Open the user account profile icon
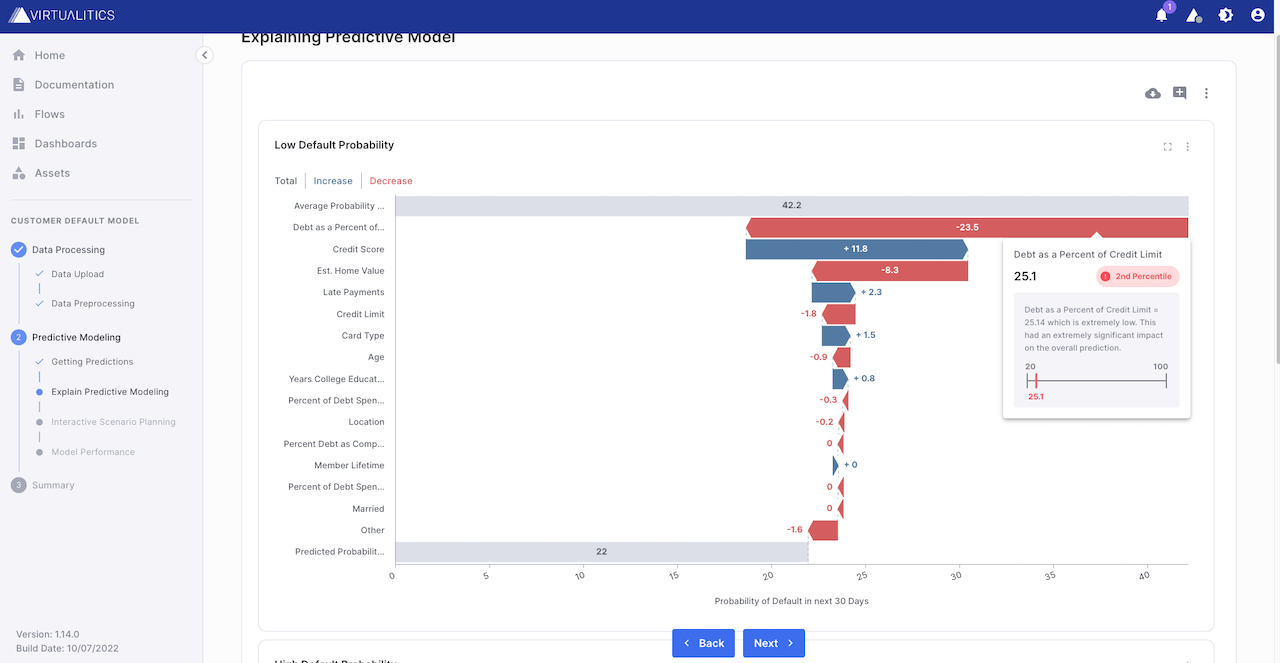This screenshot has height=663, width=1280. click(x=1256, y=15)
